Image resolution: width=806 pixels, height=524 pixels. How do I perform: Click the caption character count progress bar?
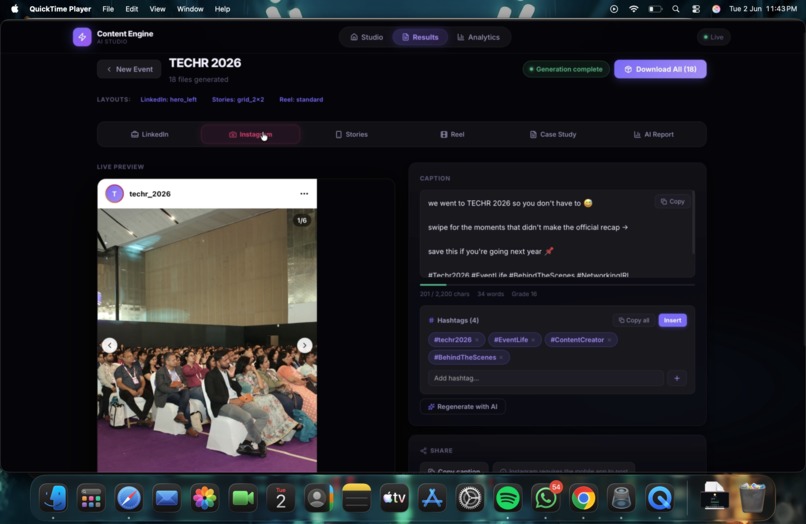coord(557,284)
